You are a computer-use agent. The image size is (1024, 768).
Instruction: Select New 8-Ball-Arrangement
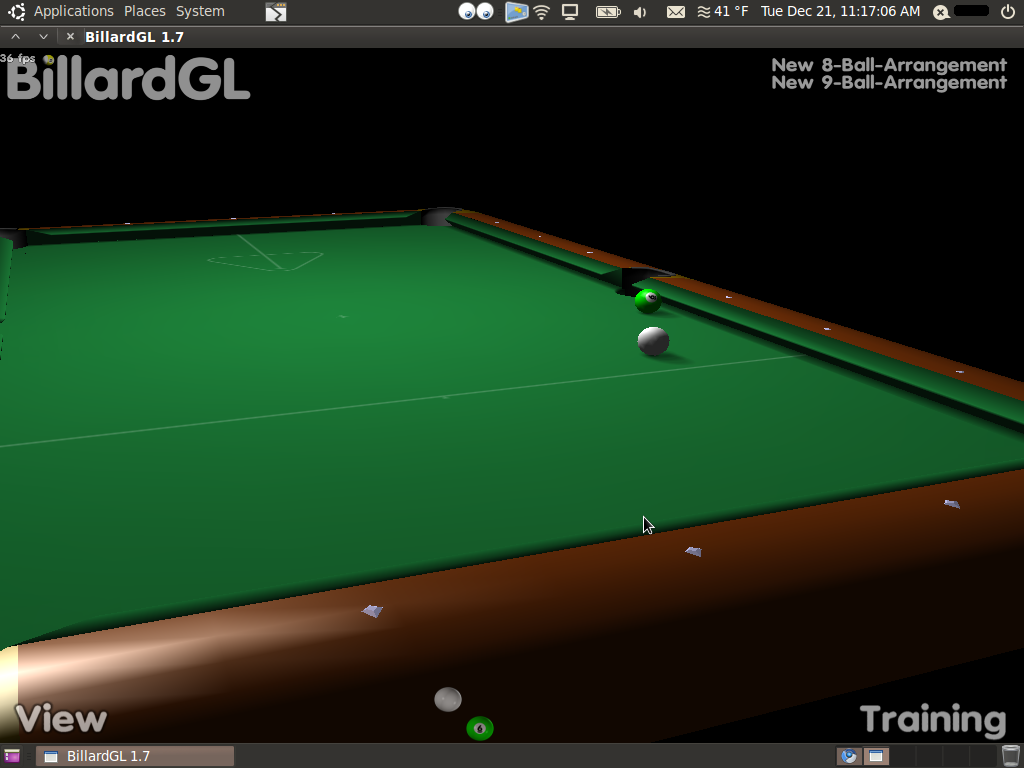pos(888,65)
